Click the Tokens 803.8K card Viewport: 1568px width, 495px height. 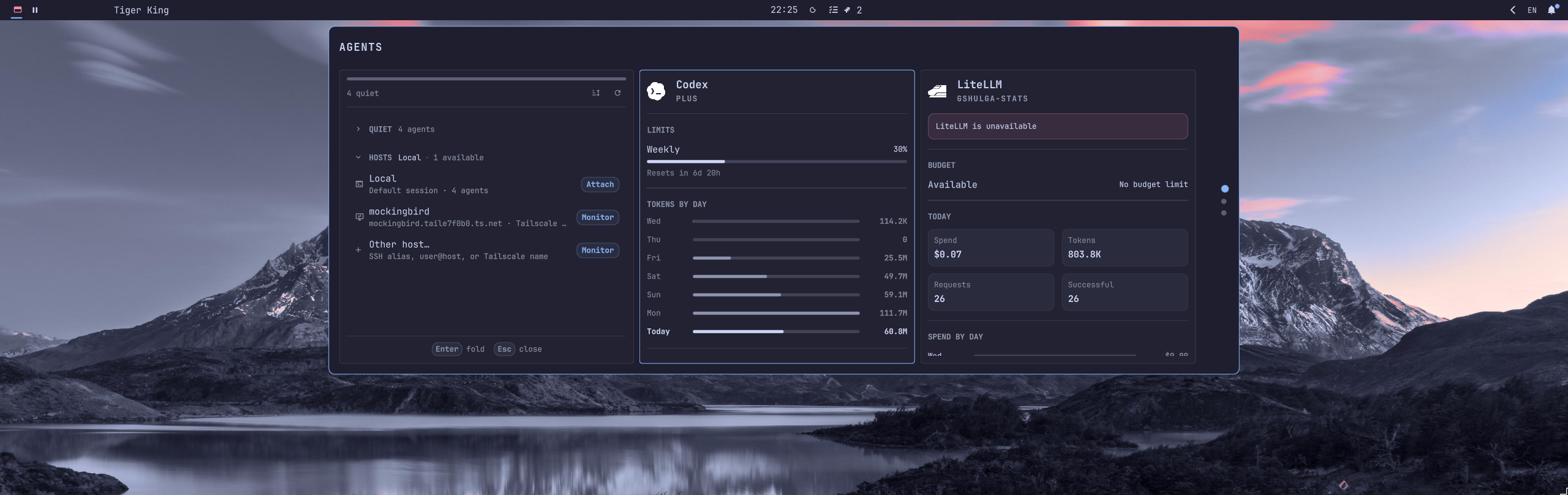[x=1125, y=247]
